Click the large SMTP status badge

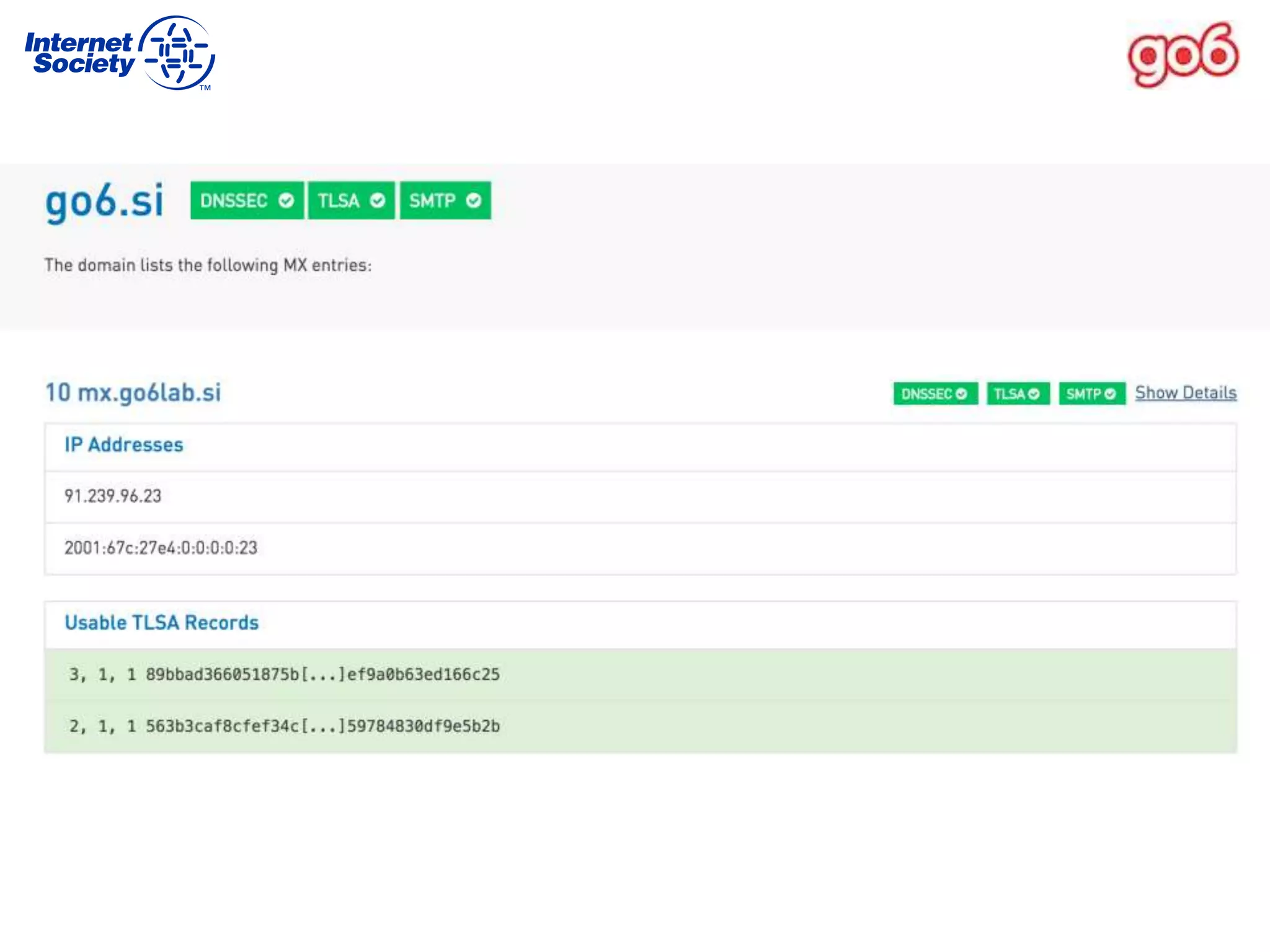[445, 201]
